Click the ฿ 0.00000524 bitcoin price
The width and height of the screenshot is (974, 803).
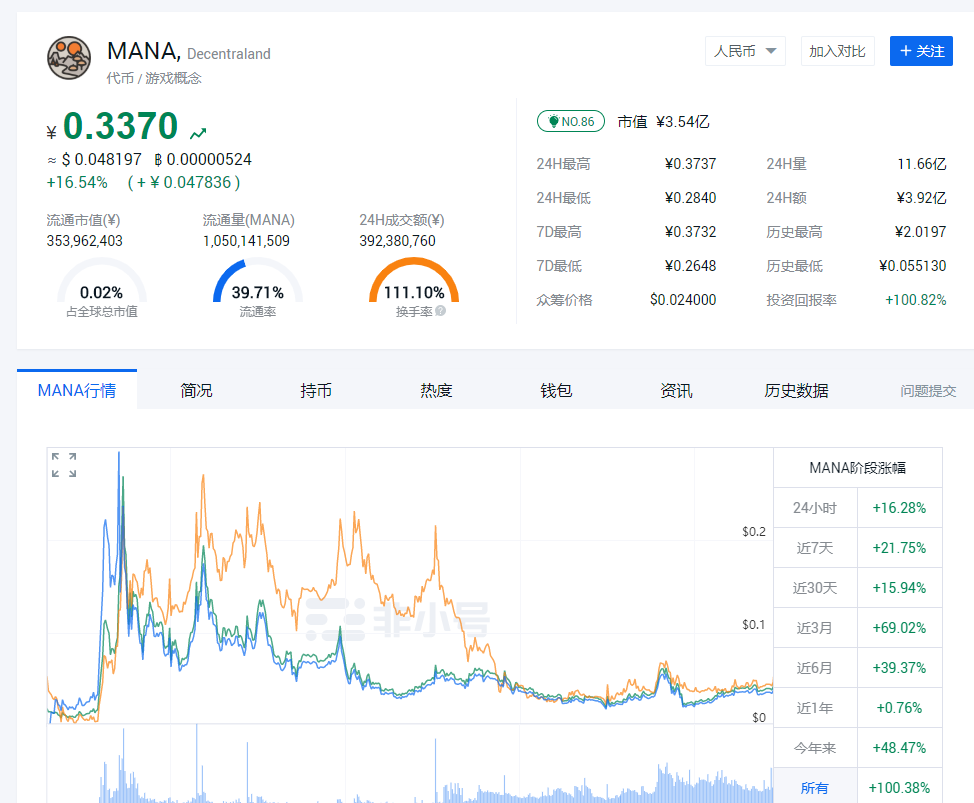203,160
